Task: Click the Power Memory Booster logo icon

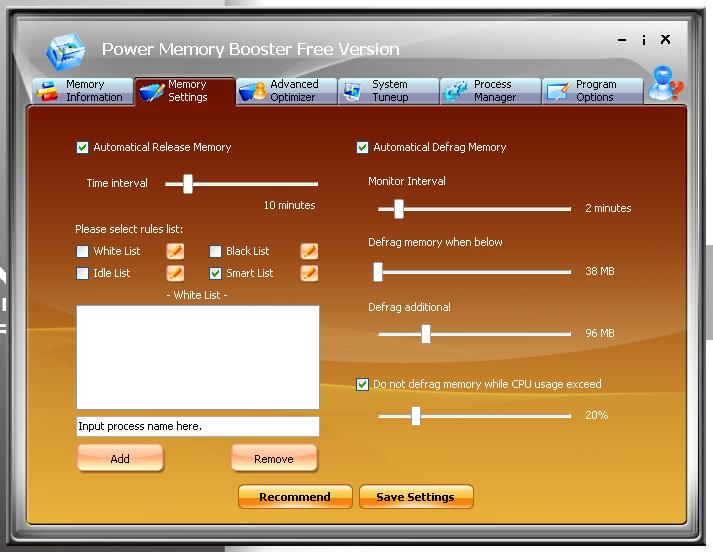Action: click(66, 51)
